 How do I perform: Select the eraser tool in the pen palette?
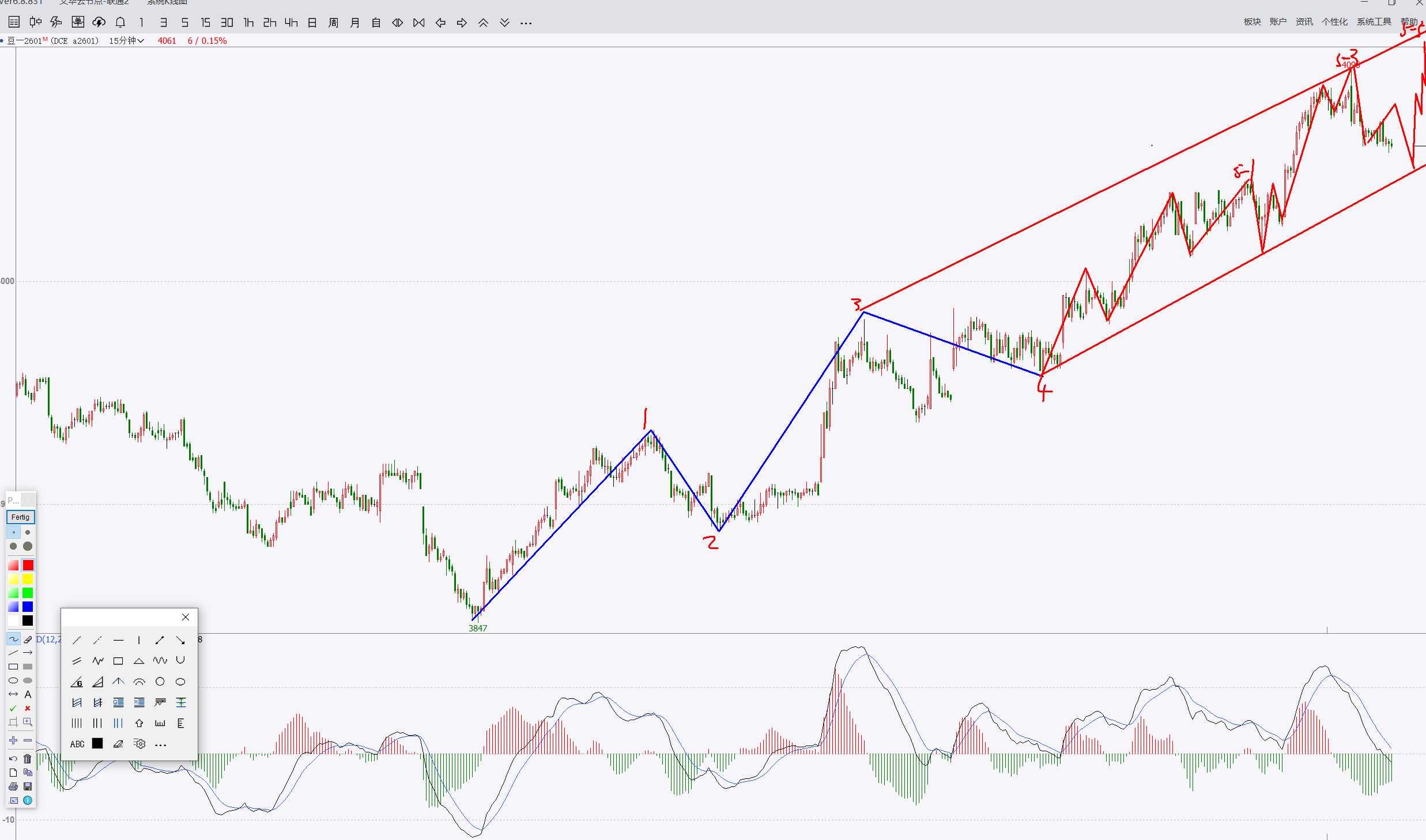(28, 640)
